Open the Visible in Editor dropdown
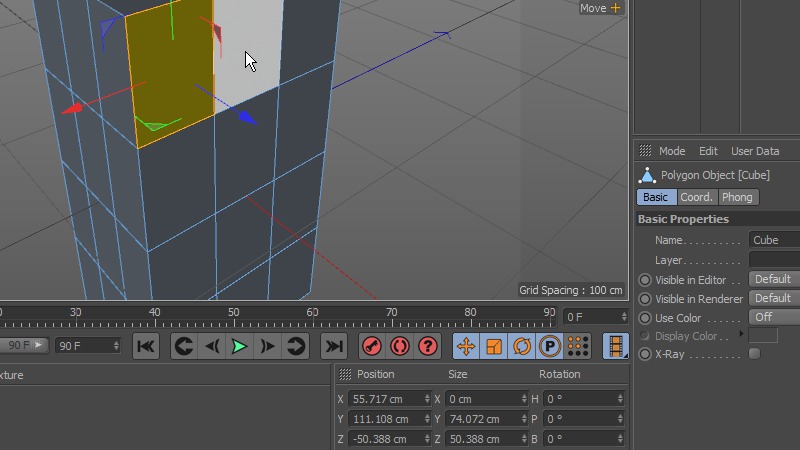 [x=774, y=280]
